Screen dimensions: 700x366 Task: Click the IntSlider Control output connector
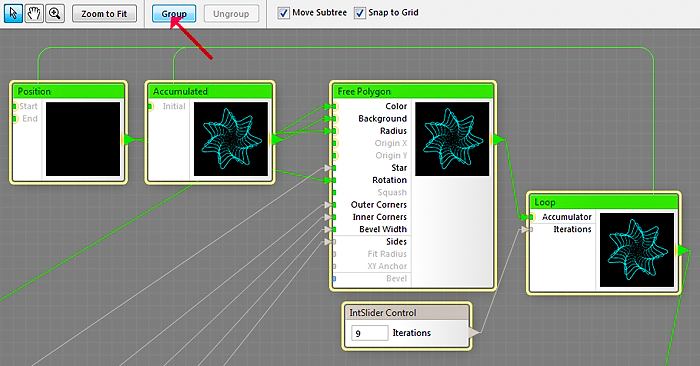[474, 332]
